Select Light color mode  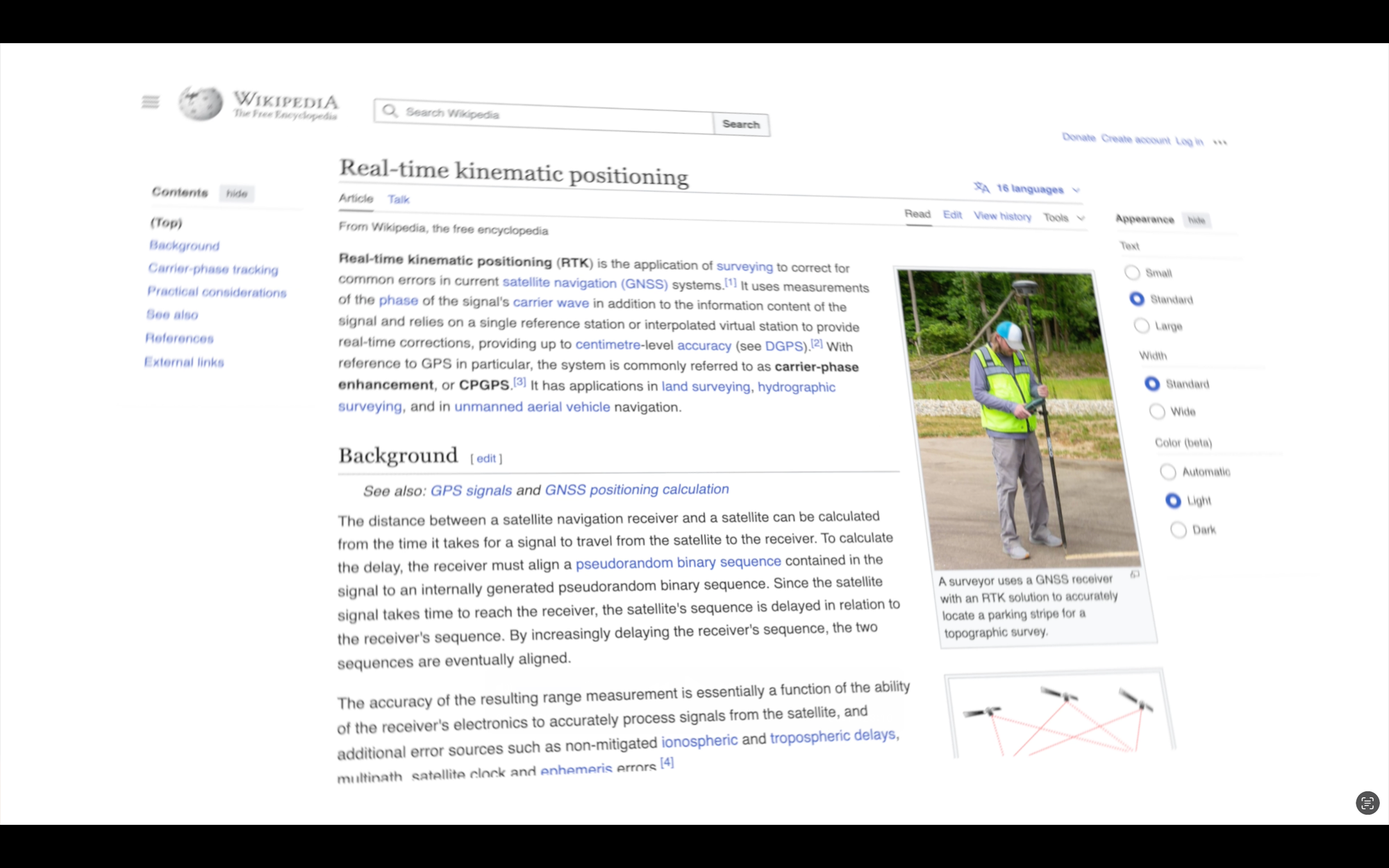tap(1173, 500)
